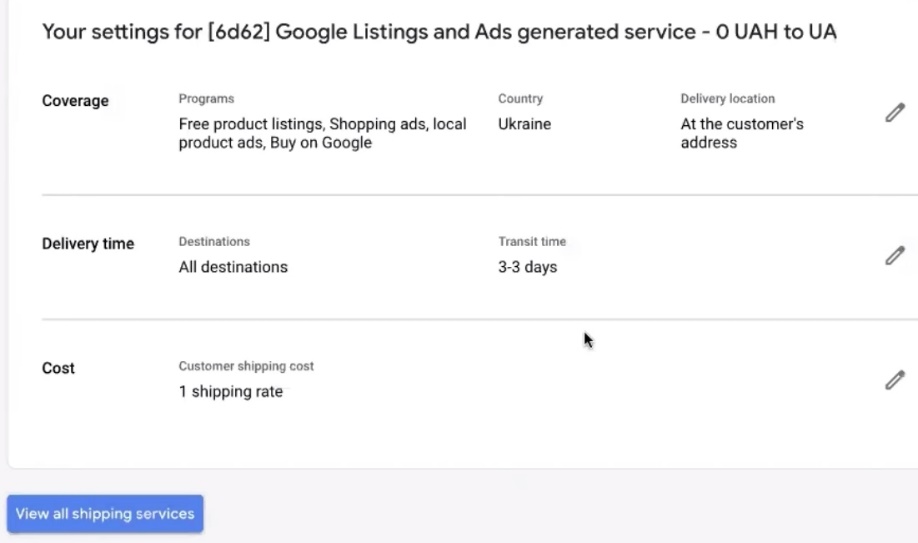Click the Transit time label
918x543 pixels.
(532, 242)
